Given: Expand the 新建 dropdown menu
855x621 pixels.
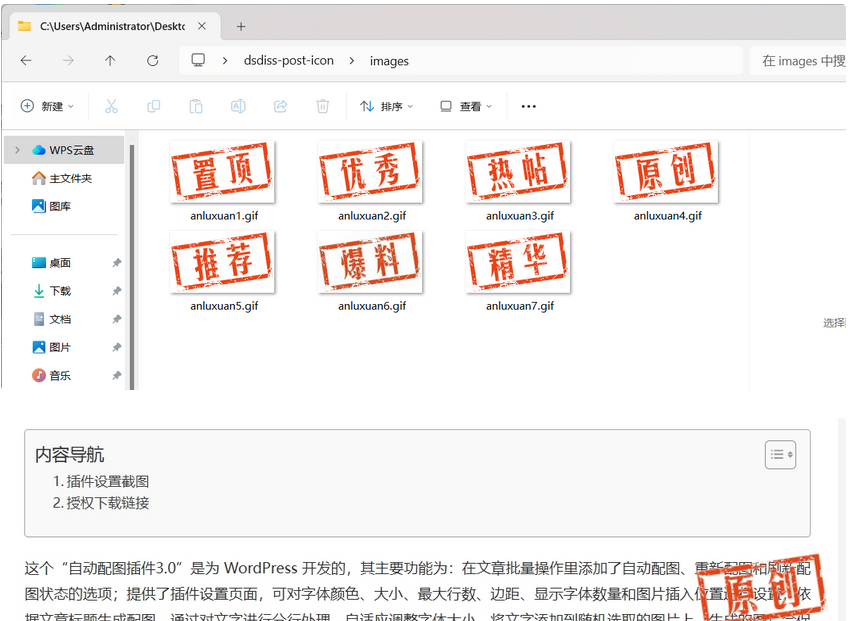Looking at the screenshot, I should coord(47,106).
